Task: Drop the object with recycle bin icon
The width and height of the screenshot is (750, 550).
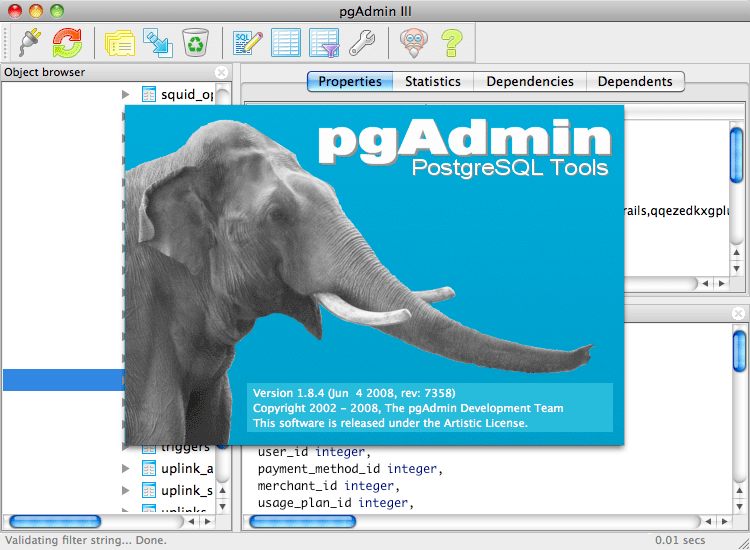Action: [x=196, y=43]
